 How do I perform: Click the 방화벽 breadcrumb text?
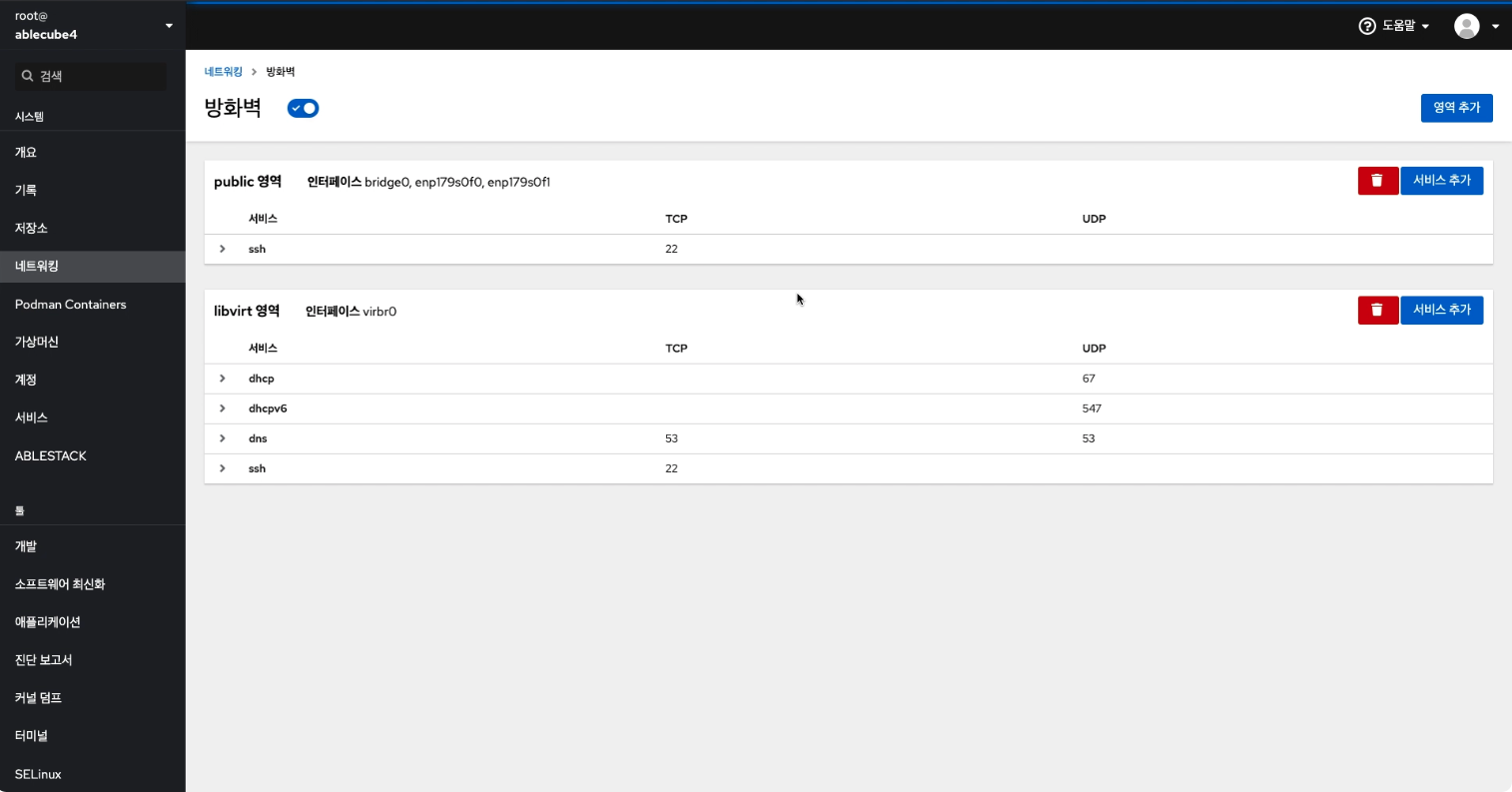click(x=281, y=72)
